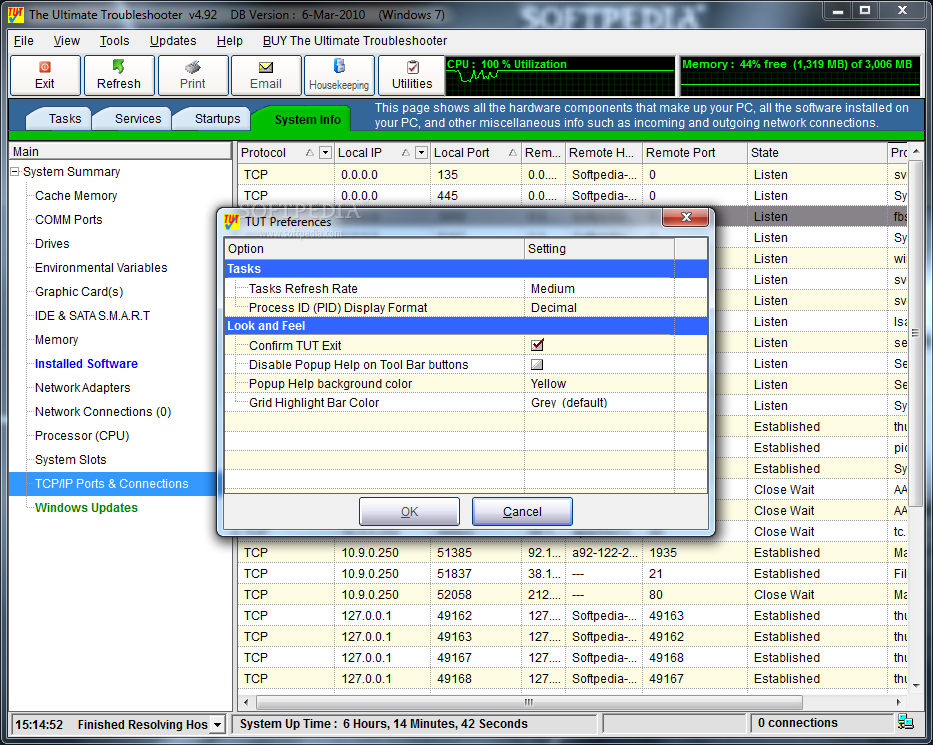
Task: Select Graphic Card(s) in the tree
Action: [79, 292]
